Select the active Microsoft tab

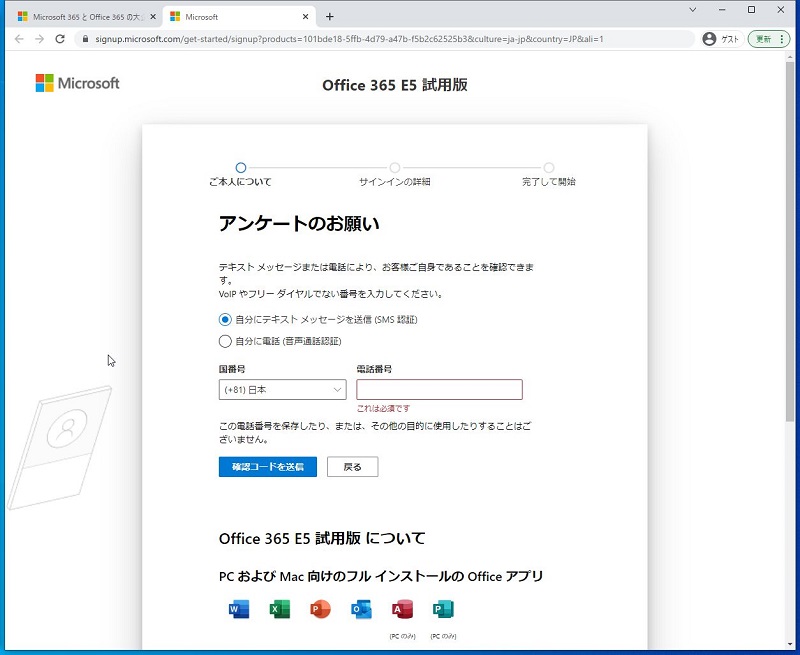click(240, 17)
